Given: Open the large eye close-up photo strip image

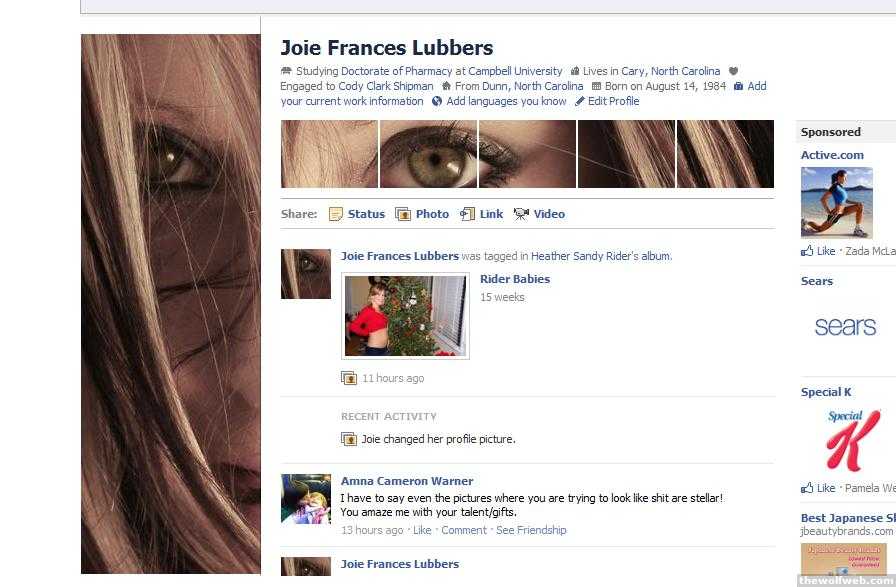Looking at the screenshot, I should 428,154.
